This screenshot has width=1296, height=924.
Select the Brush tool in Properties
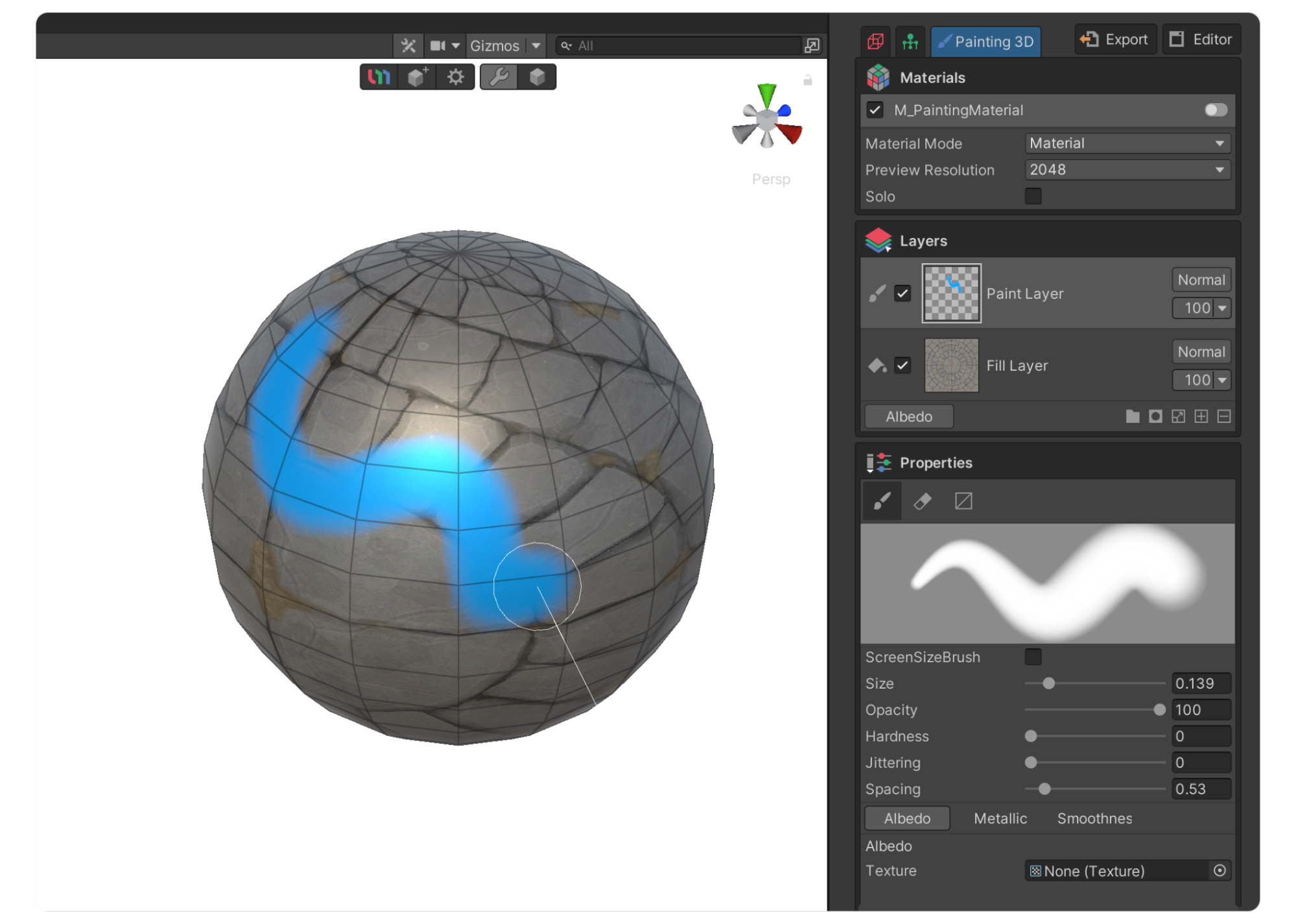881,501
